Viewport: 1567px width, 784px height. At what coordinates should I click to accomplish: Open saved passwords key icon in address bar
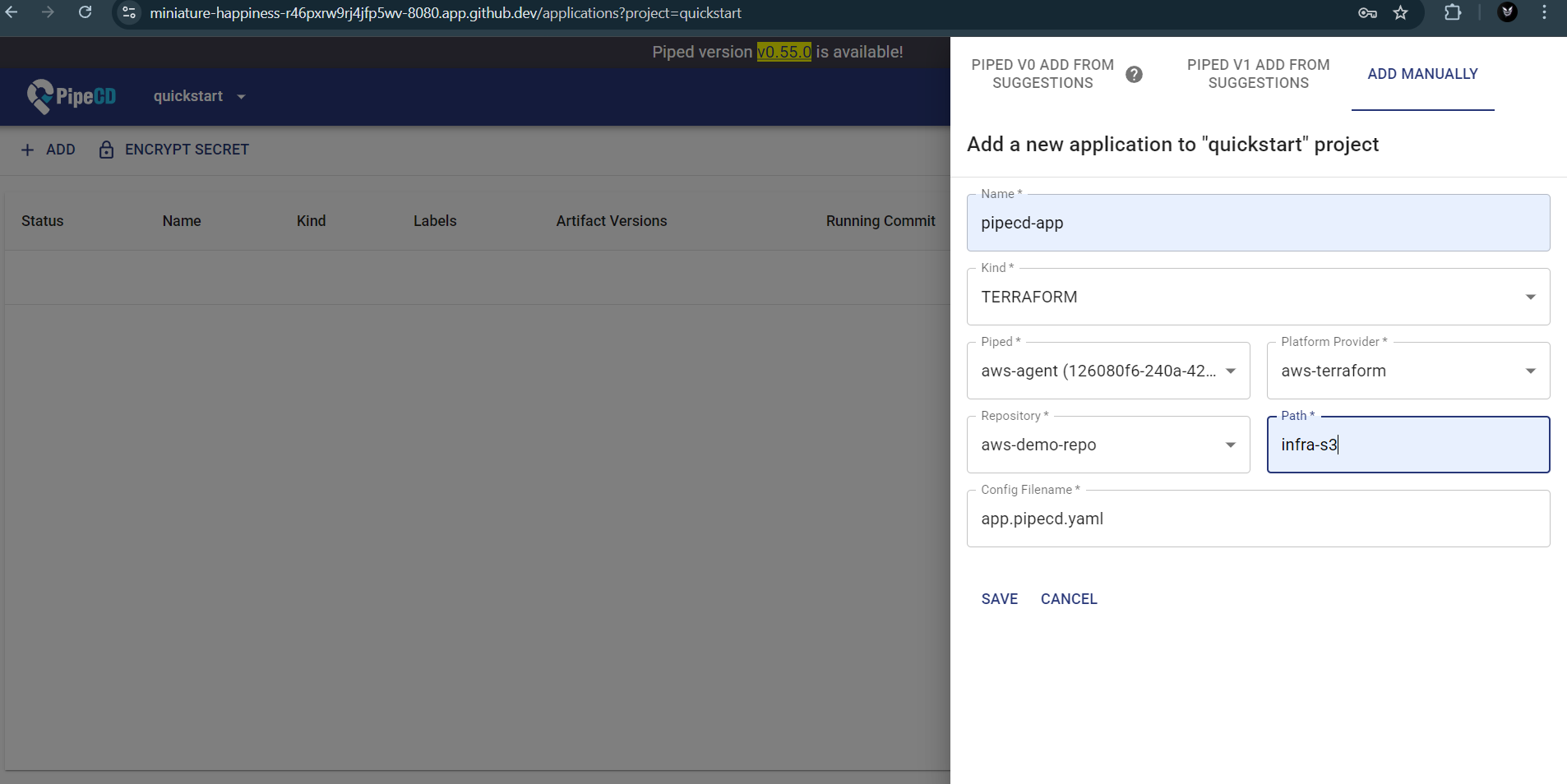(1367, 13)
